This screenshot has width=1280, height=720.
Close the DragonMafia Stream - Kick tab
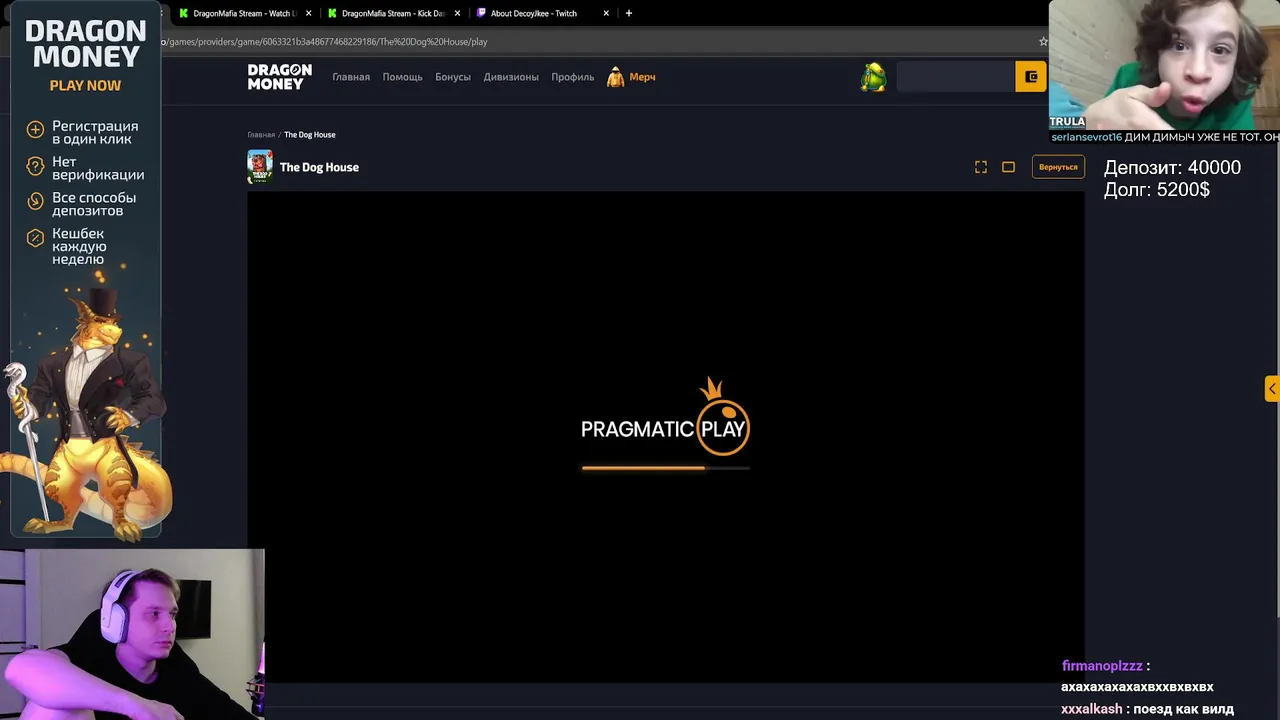pos(458,13)
